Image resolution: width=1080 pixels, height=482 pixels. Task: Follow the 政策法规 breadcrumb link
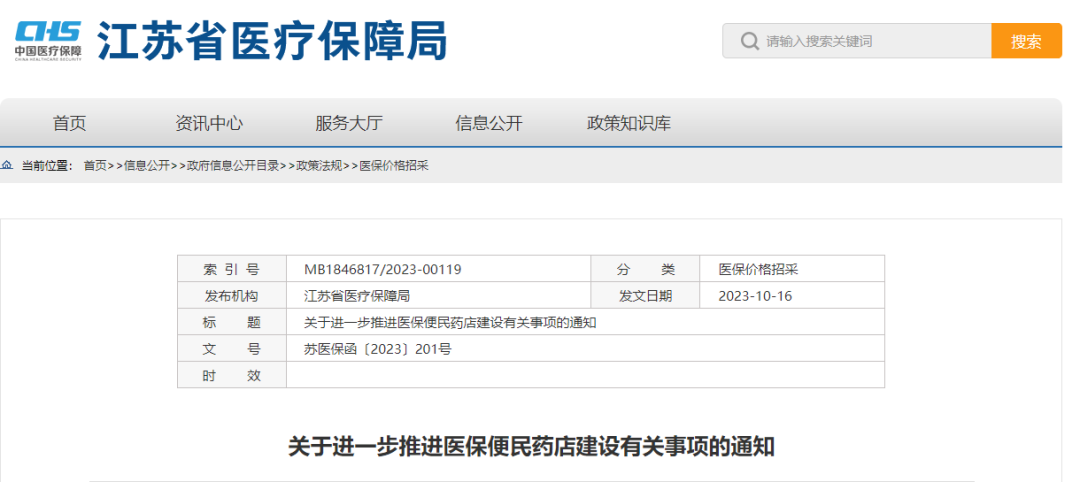pyautogui.click(x=320, y=165)
